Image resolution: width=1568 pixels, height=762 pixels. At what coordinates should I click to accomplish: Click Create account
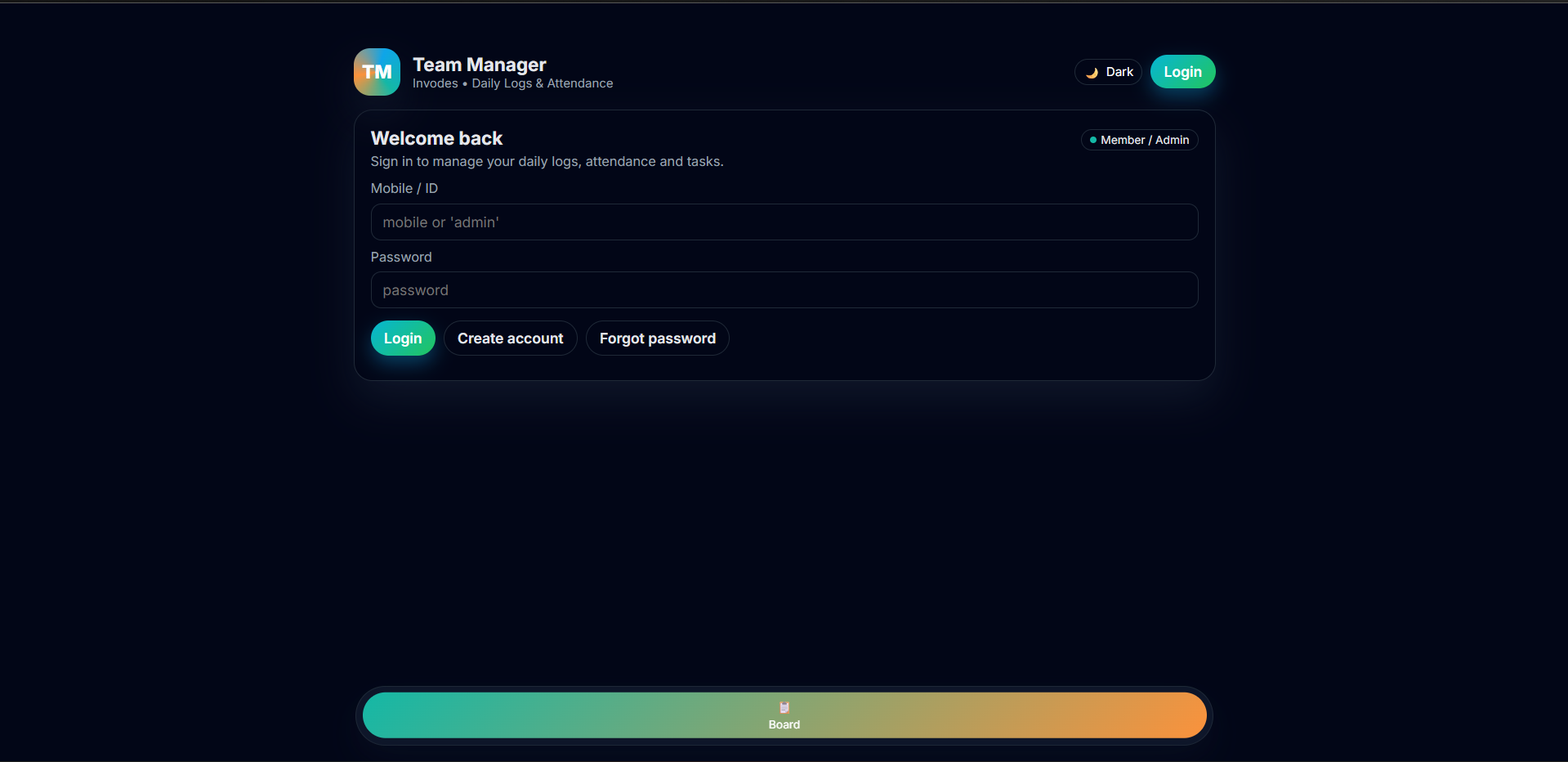[x=510, y=338]
